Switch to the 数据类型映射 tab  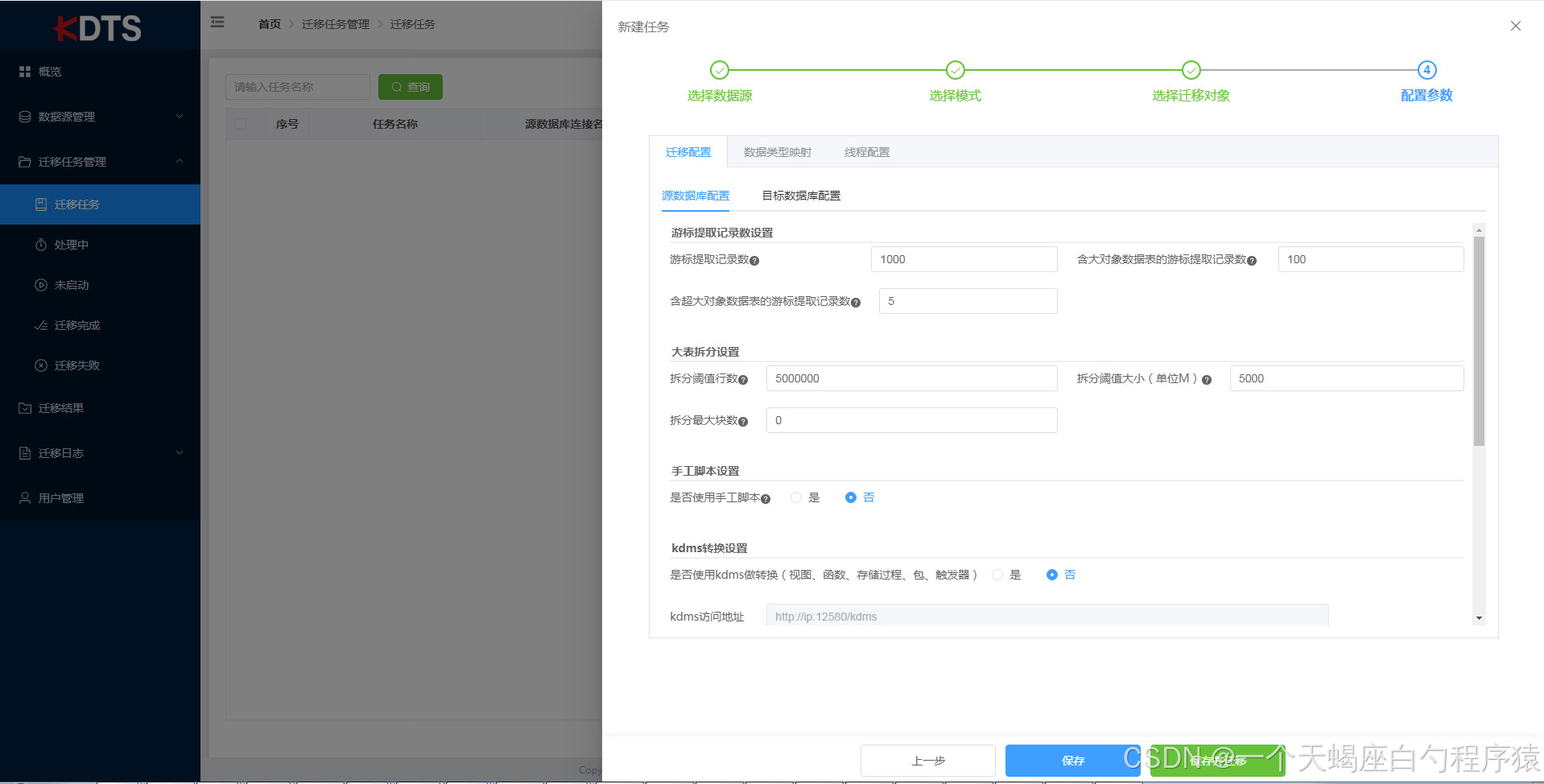coord(778,151)
